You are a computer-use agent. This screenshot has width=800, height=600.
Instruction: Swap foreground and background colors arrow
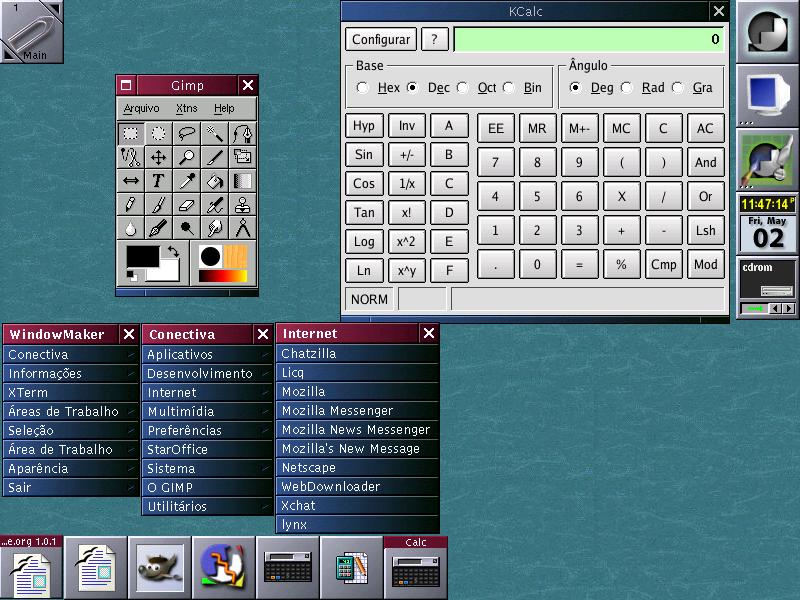coord(172,251)
